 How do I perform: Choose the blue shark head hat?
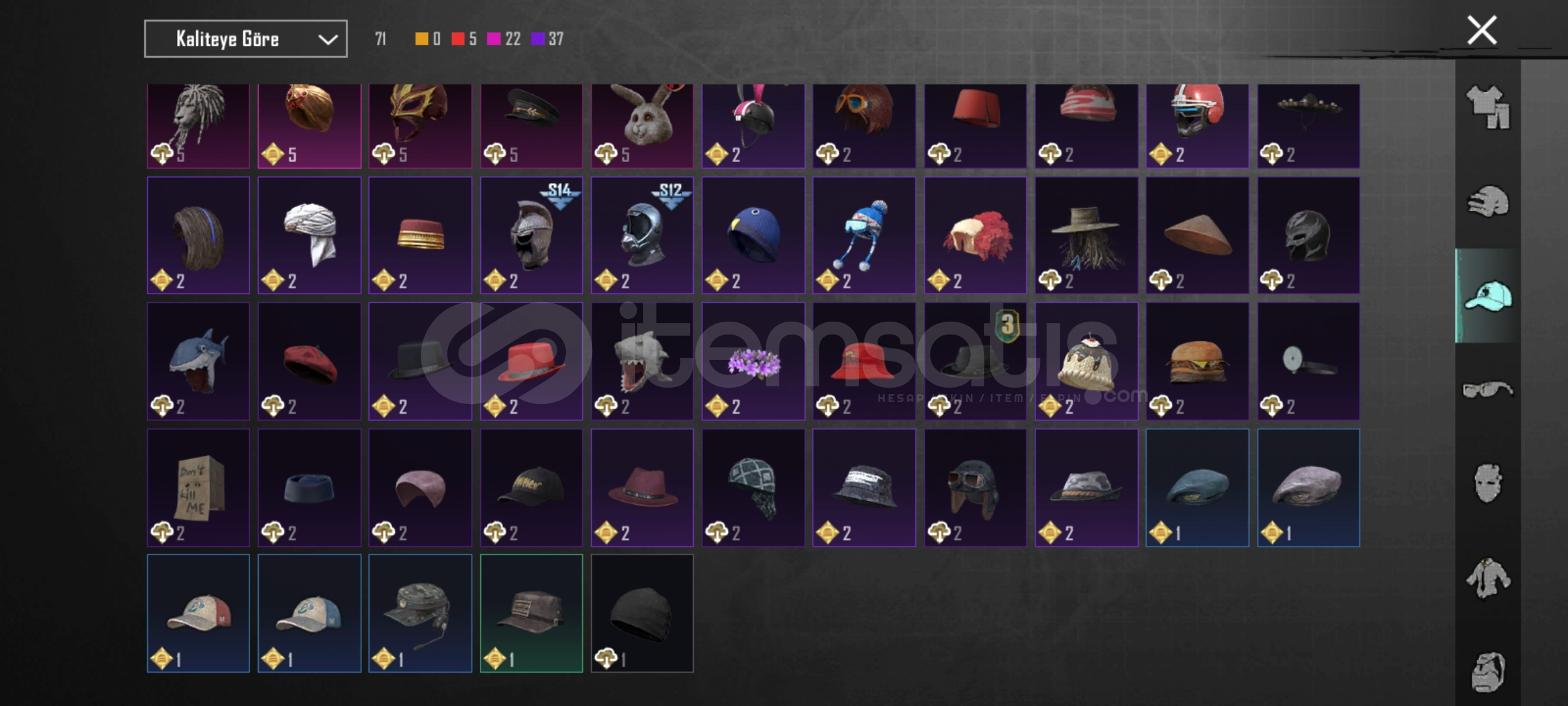[x=198, y=361]
